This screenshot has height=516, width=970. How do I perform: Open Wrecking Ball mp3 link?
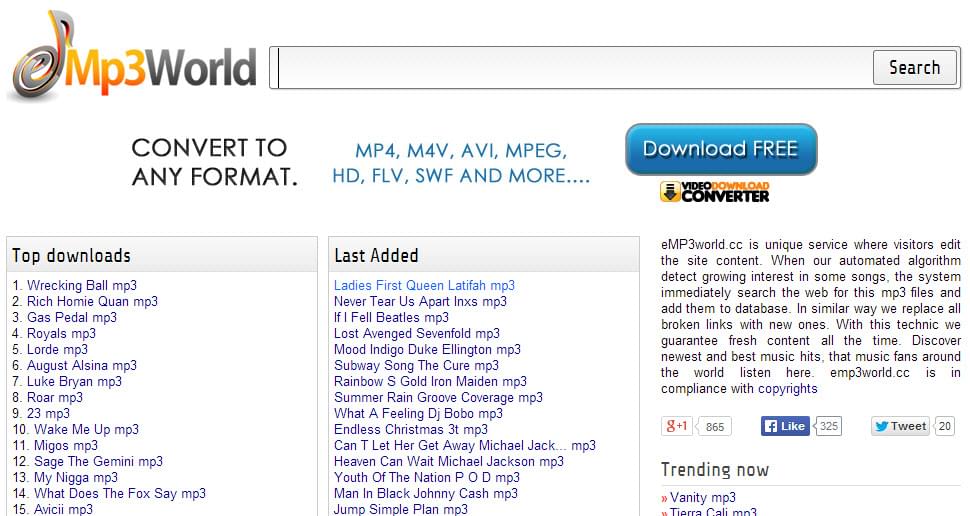(82, 285)
